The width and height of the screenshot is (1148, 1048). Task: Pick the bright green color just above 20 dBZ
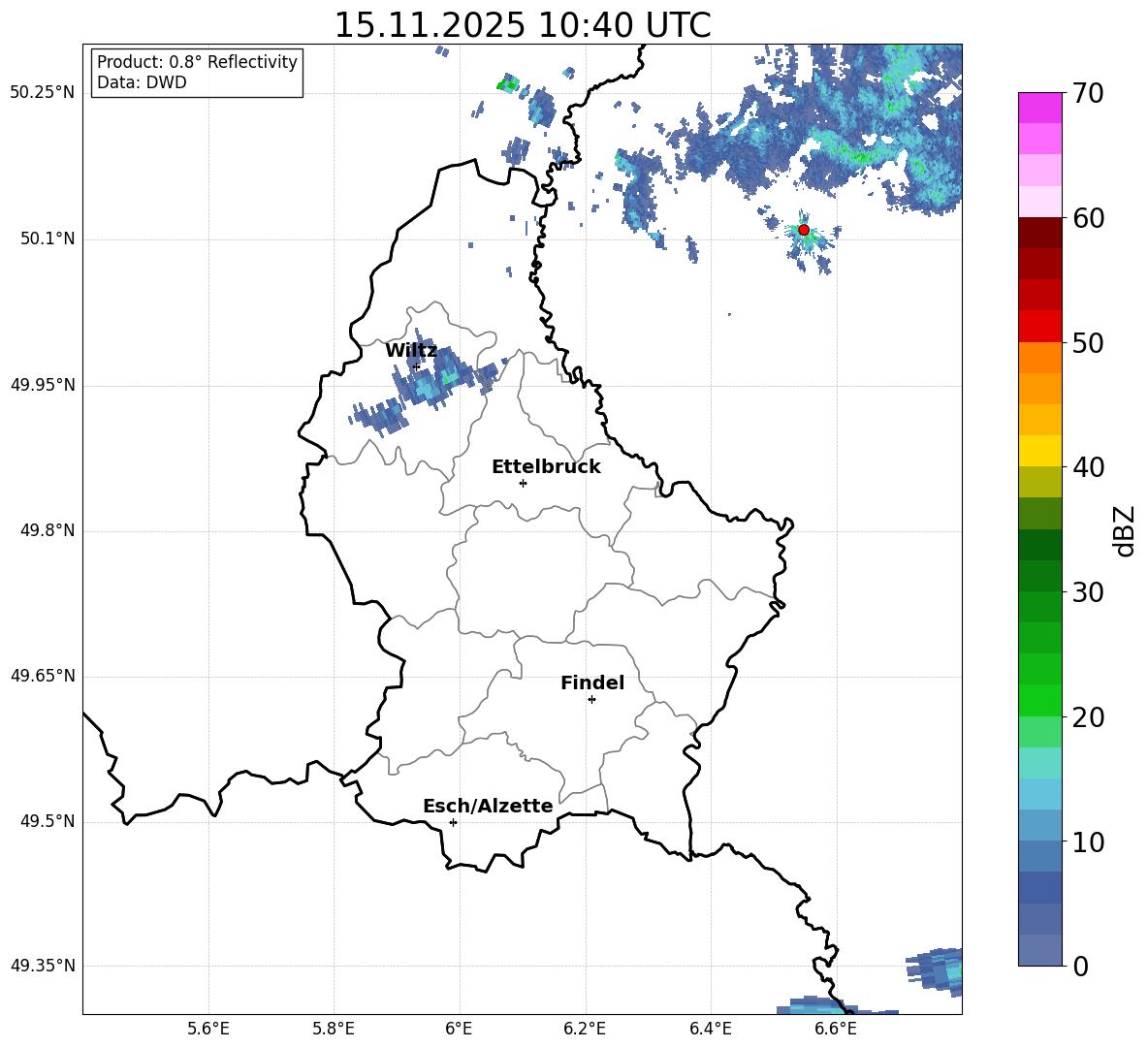coord(1039,700)
